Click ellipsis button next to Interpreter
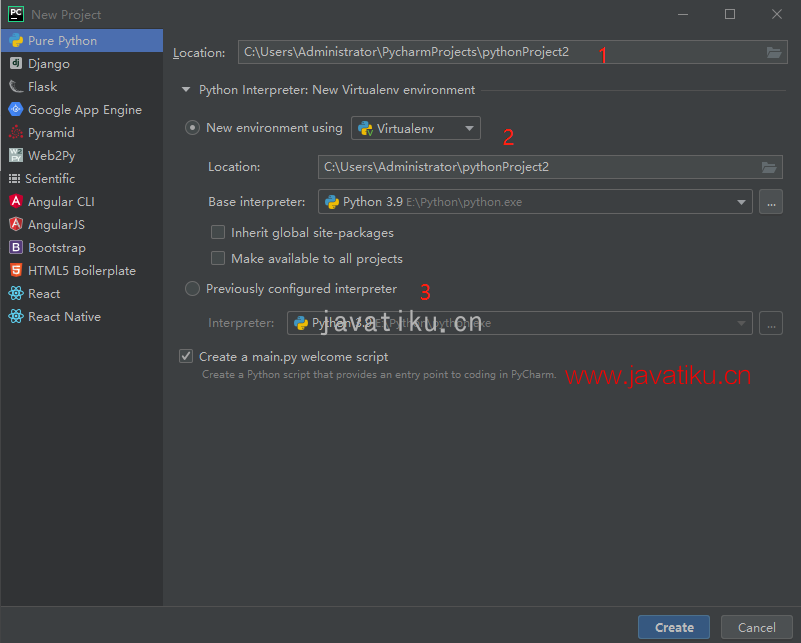 click(771, 323)
